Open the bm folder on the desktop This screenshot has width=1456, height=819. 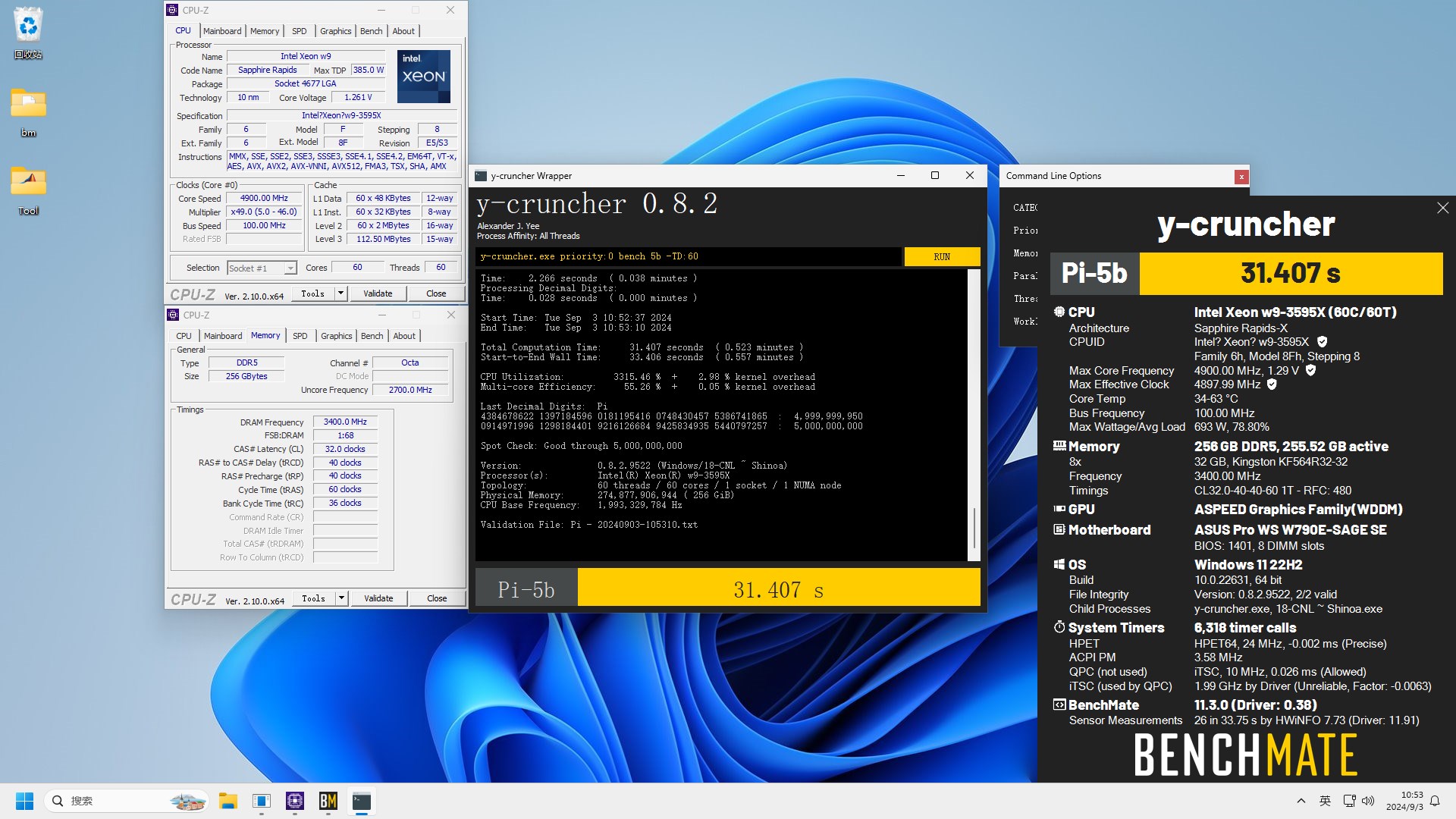click(28, 111)
